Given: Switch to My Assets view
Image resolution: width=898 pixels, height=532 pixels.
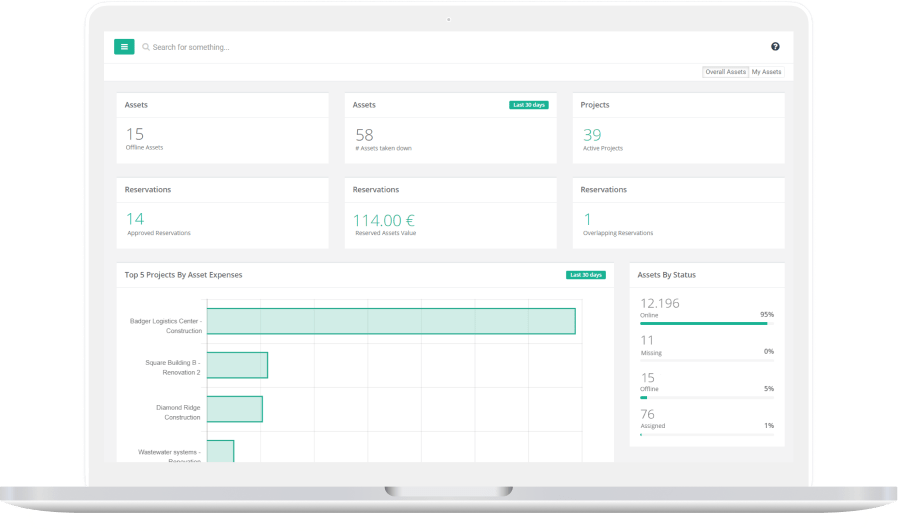Looking at the screenshot, I should (x=766, y=72).
